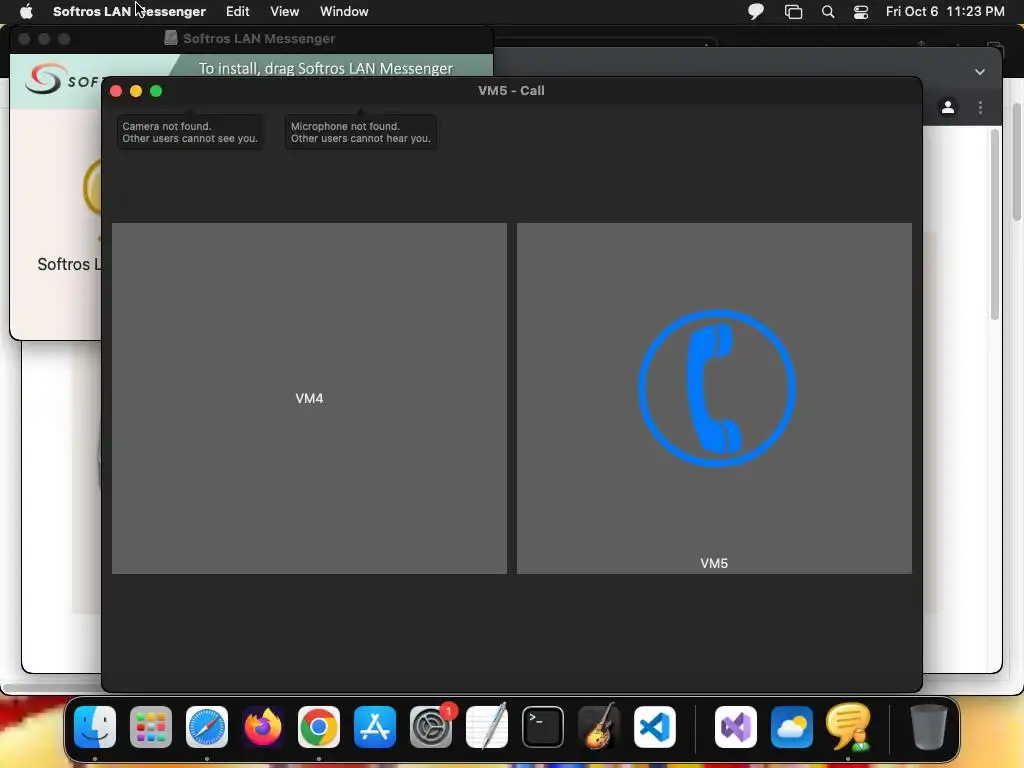Open Firefox from the Dock

tap(263, 727)
